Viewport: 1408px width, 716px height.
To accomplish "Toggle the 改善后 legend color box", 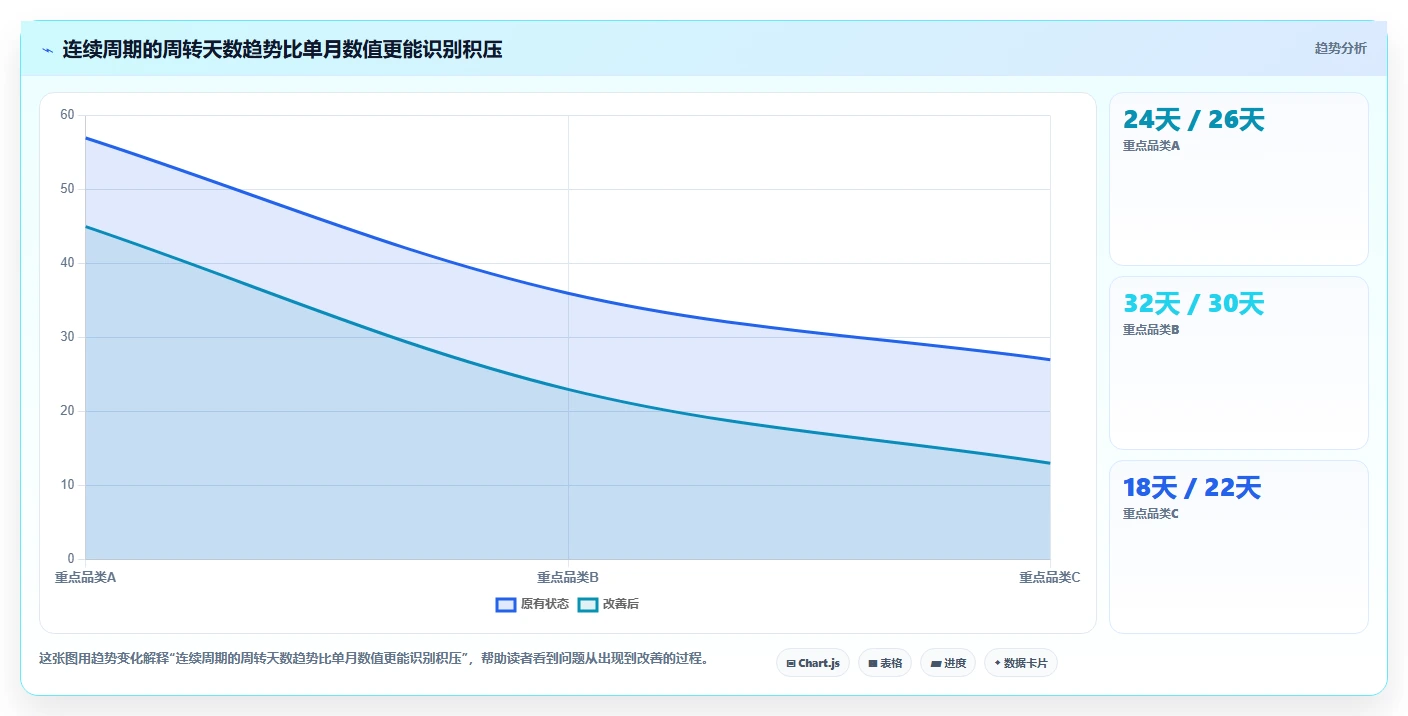I will 588,604.
